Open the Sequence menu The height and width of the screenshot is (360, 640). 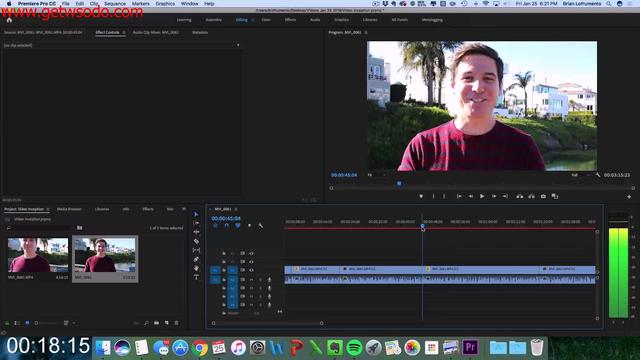pyautogui.click(x=115, y=4)
